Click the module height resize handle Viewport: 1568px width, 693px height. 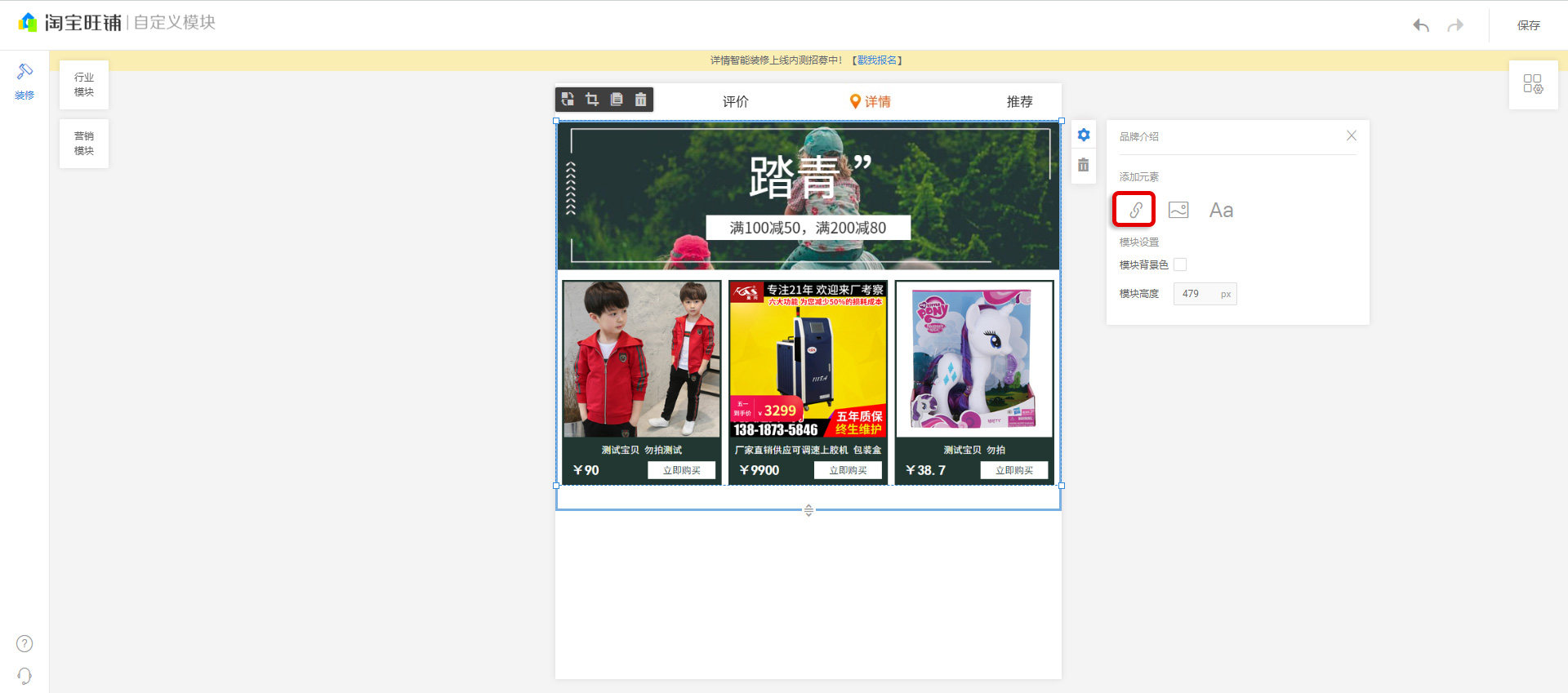click(808, 510)
